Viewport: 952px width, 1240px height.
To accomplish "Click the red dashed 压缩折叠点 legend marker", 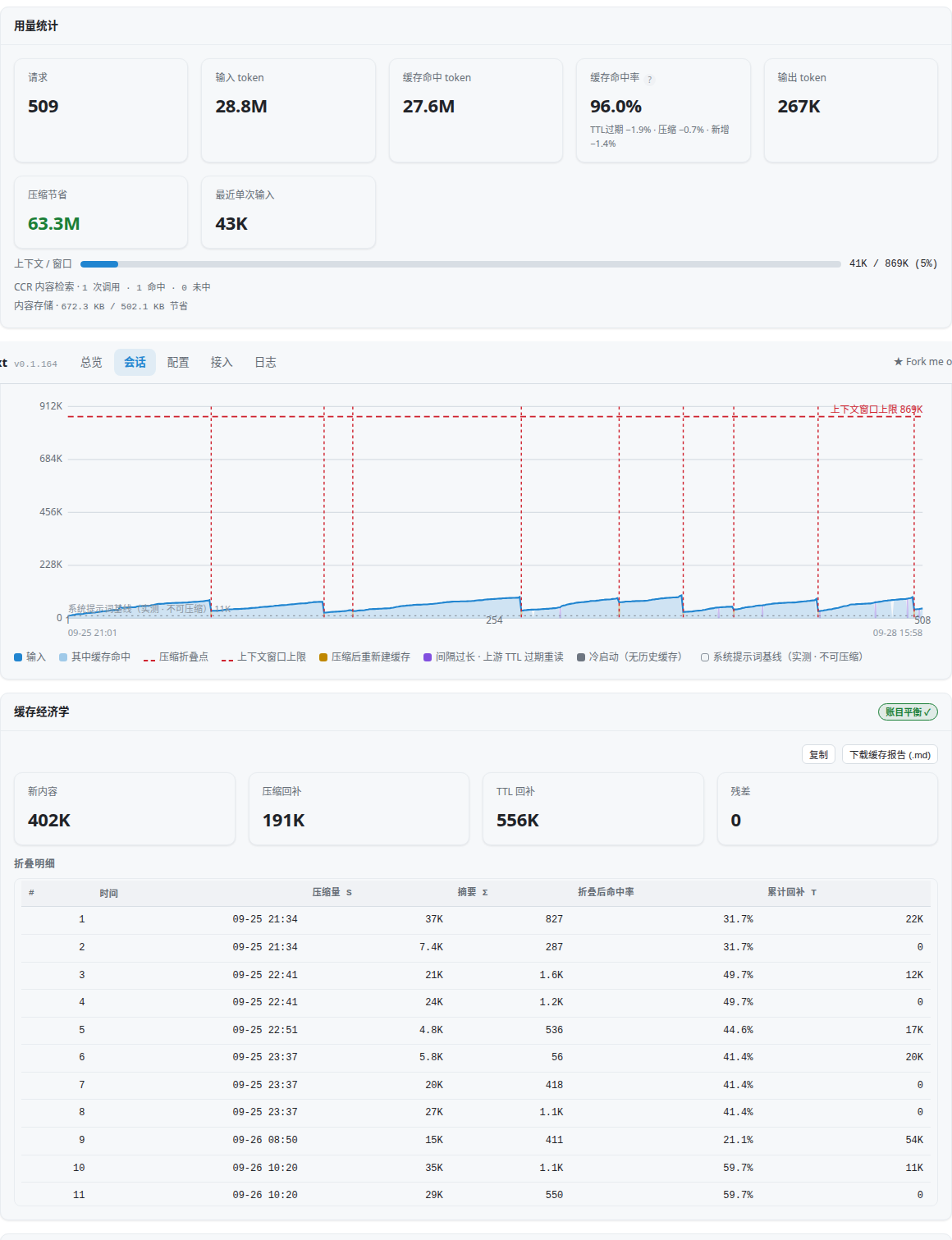I will tap(149, 658).
